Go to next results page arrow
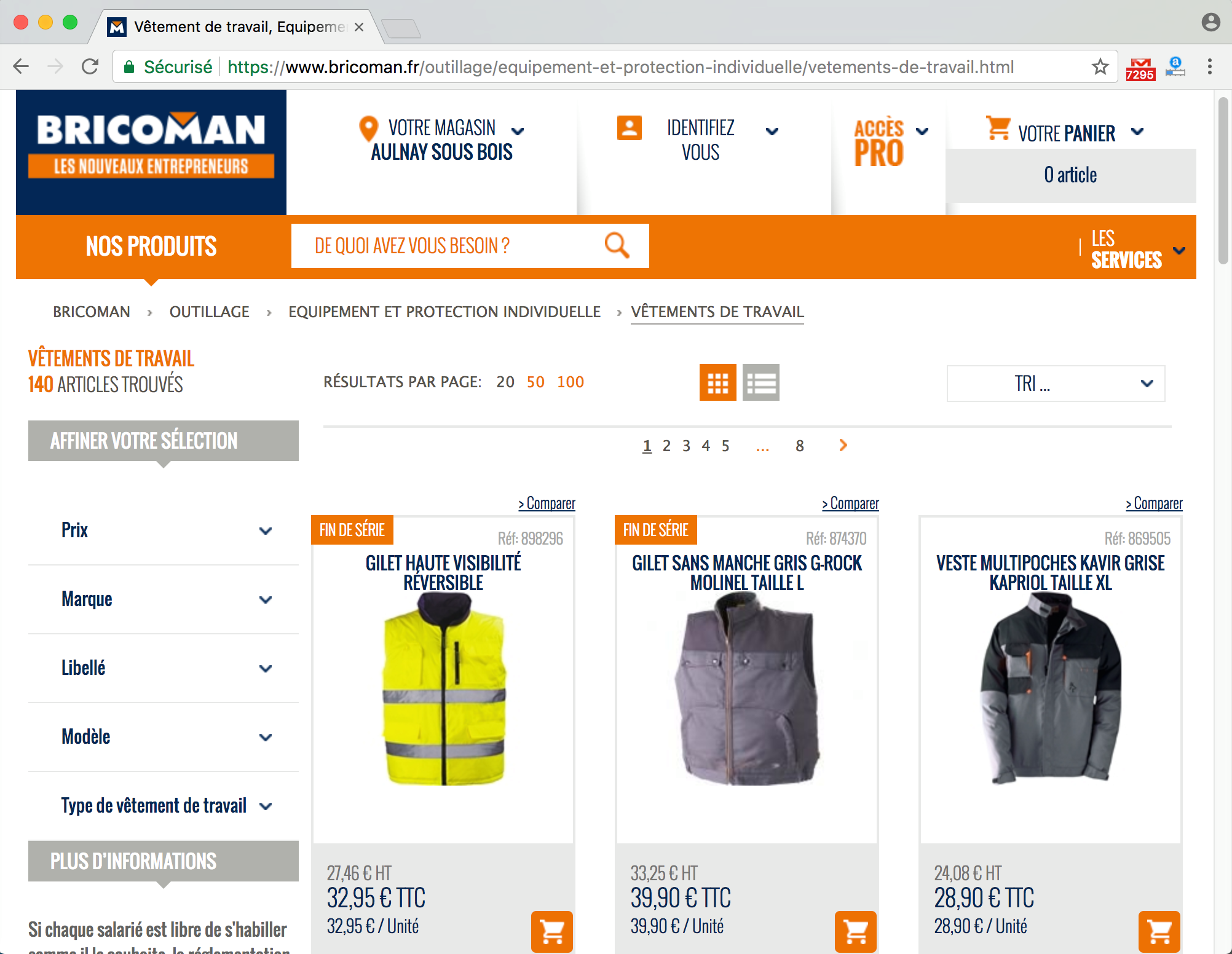 click(x=843, y=445)
